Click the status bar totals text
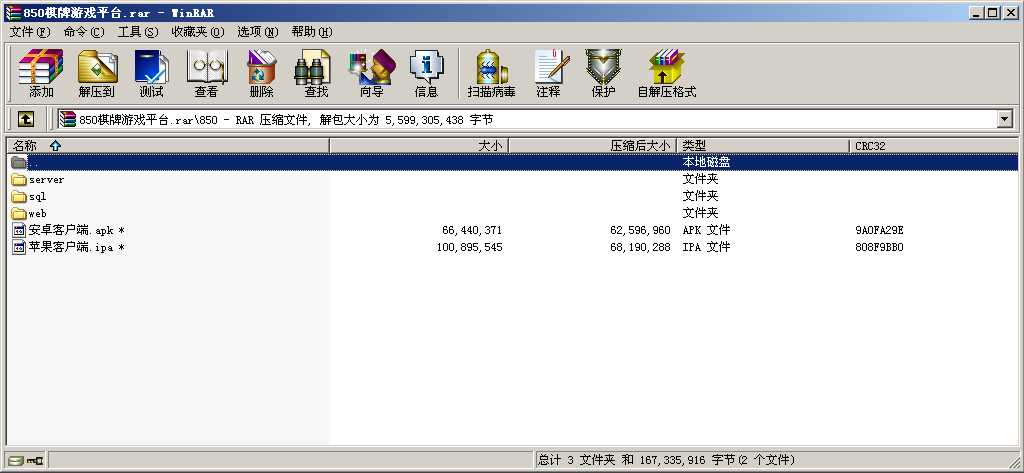 tap(666, 460)
